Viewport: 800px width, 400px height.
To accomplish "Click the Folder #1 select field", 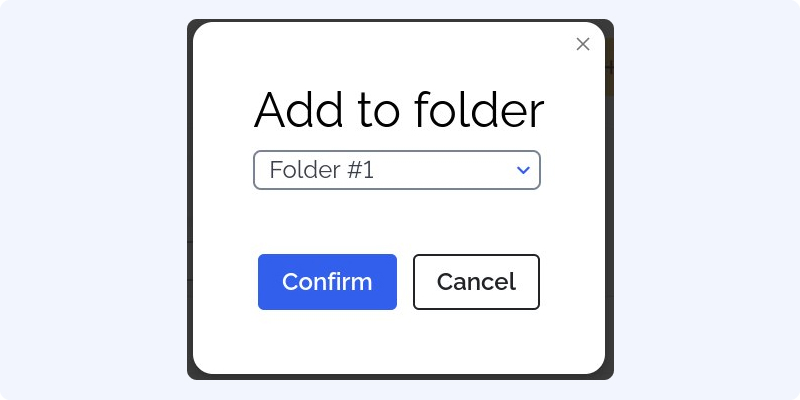I will click(x=397, y=170).
